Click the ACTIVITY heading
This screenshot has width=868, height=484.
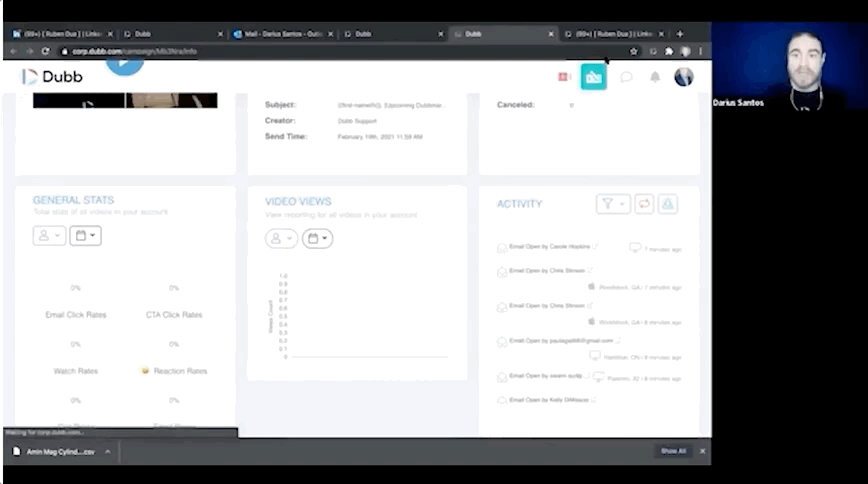(x=519, y=204)
